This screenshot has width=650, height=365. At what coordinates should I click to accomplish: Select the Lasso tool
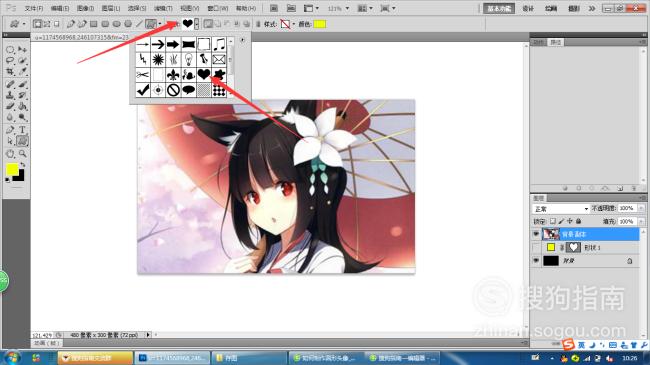[x=10, y=61]
